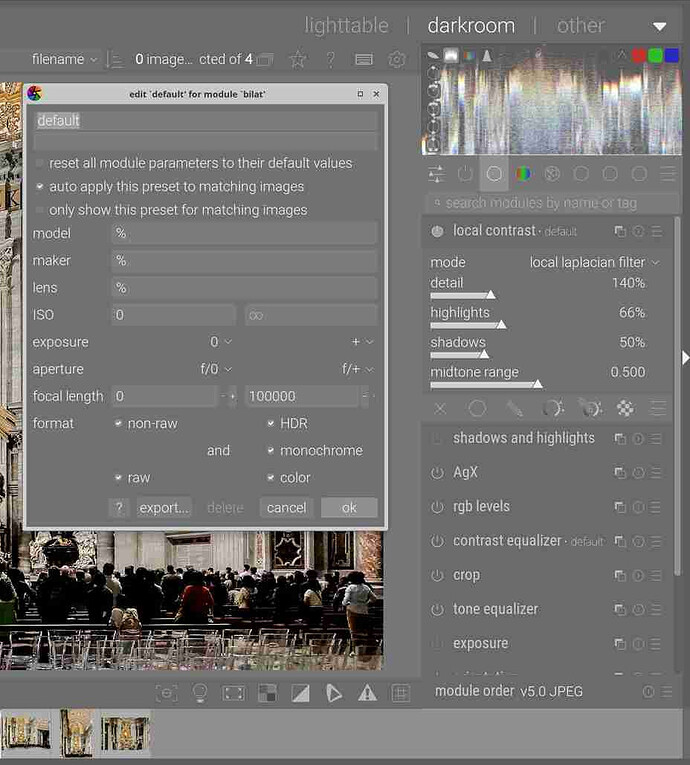The height and width of the screenshot is (765, 690).
Task: Uncheck auto apply preset to matching images
Action: tap(40, 187)
